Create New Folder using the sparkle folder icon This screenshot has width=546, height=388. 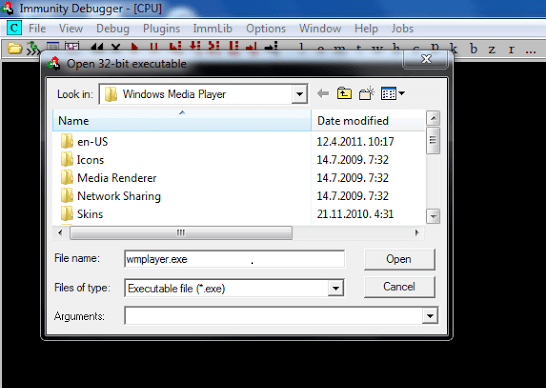click(x=366, y=93)
